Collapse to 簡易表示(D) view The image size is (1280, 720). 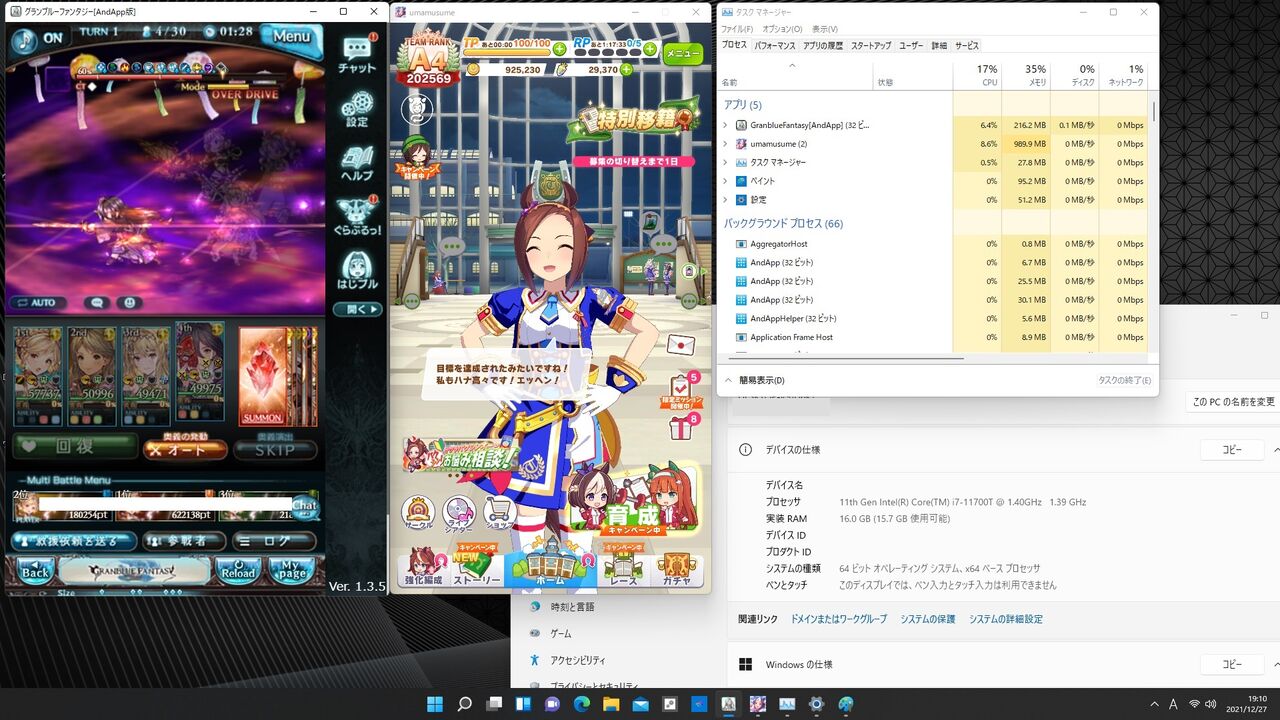click(x=754, y=380)
